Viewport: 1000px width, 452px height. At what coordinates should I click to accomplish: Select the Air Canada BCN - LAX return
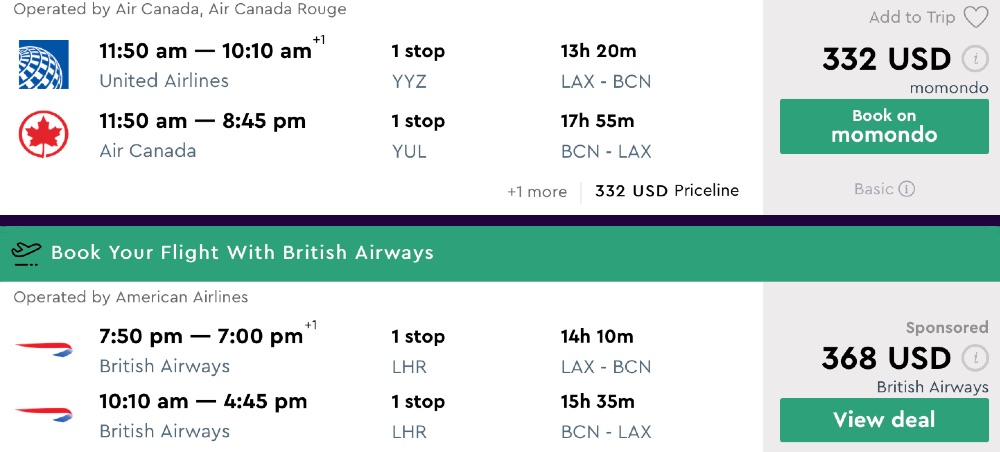click(606, 151)
